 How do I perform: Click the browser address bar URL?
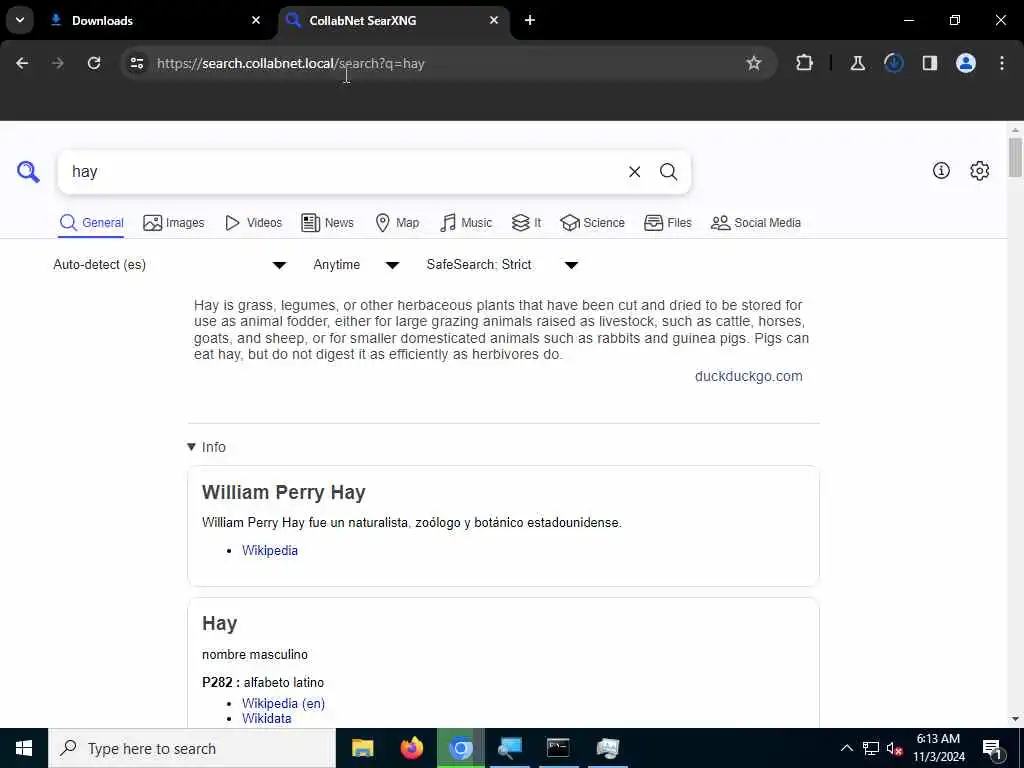pos(291,63)
